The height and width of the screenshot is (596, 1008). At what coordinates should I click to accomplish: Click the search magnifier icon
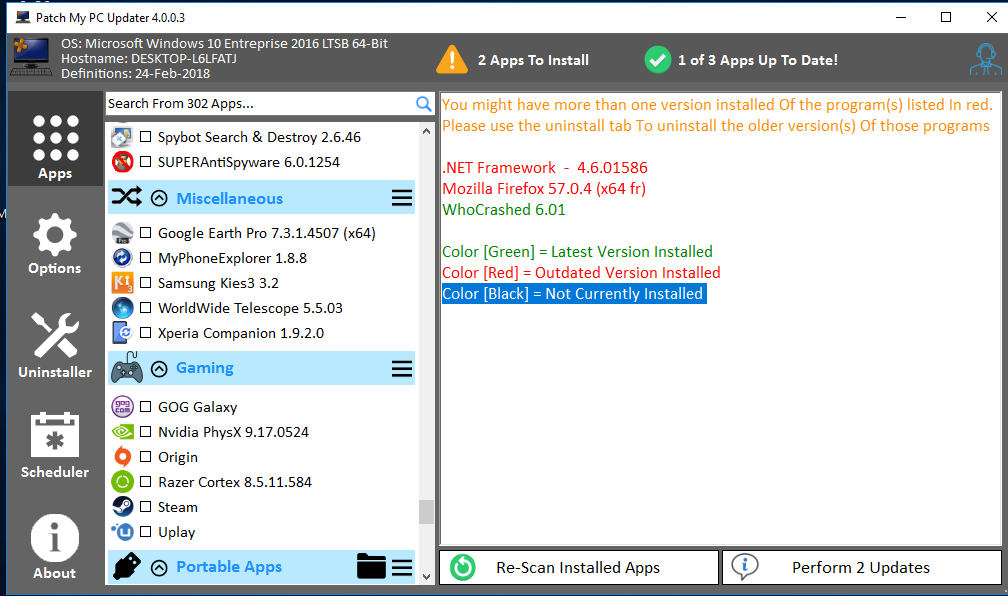[424, 104]
